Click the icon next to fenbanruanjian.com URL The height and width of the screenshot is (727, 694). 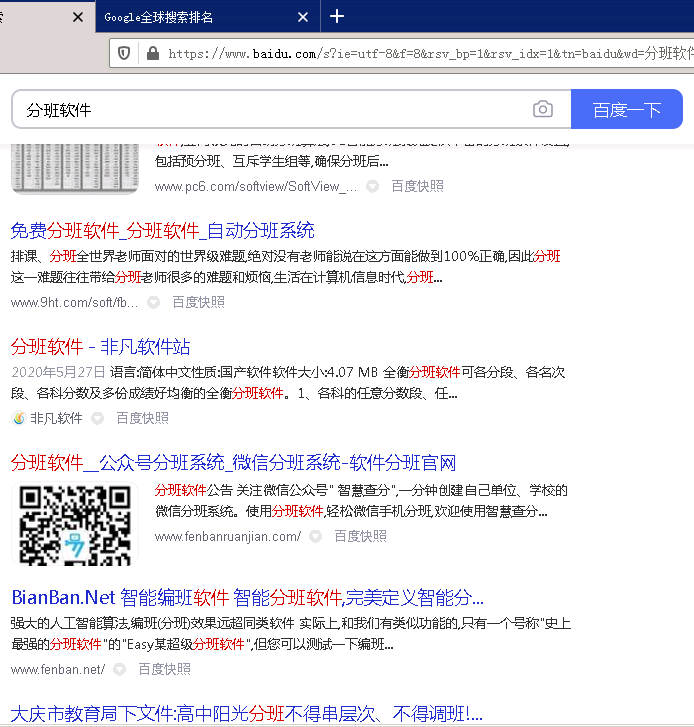tap(315, 536)
